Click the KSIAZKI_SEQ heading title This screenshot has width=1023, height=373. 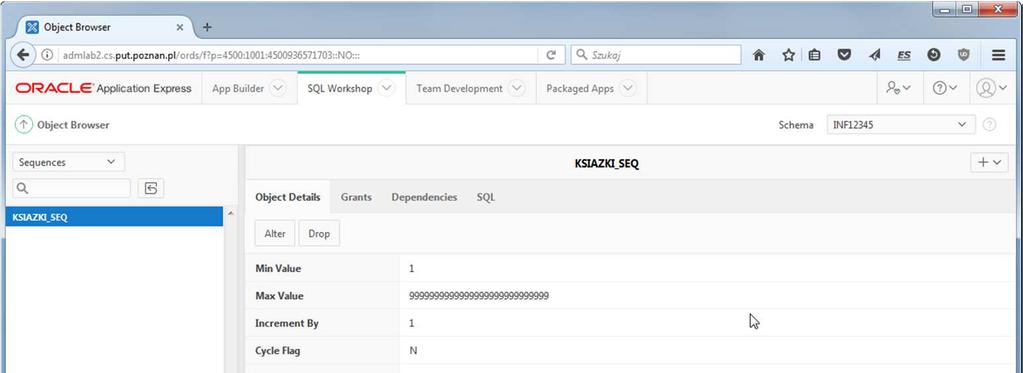(606, 163)
